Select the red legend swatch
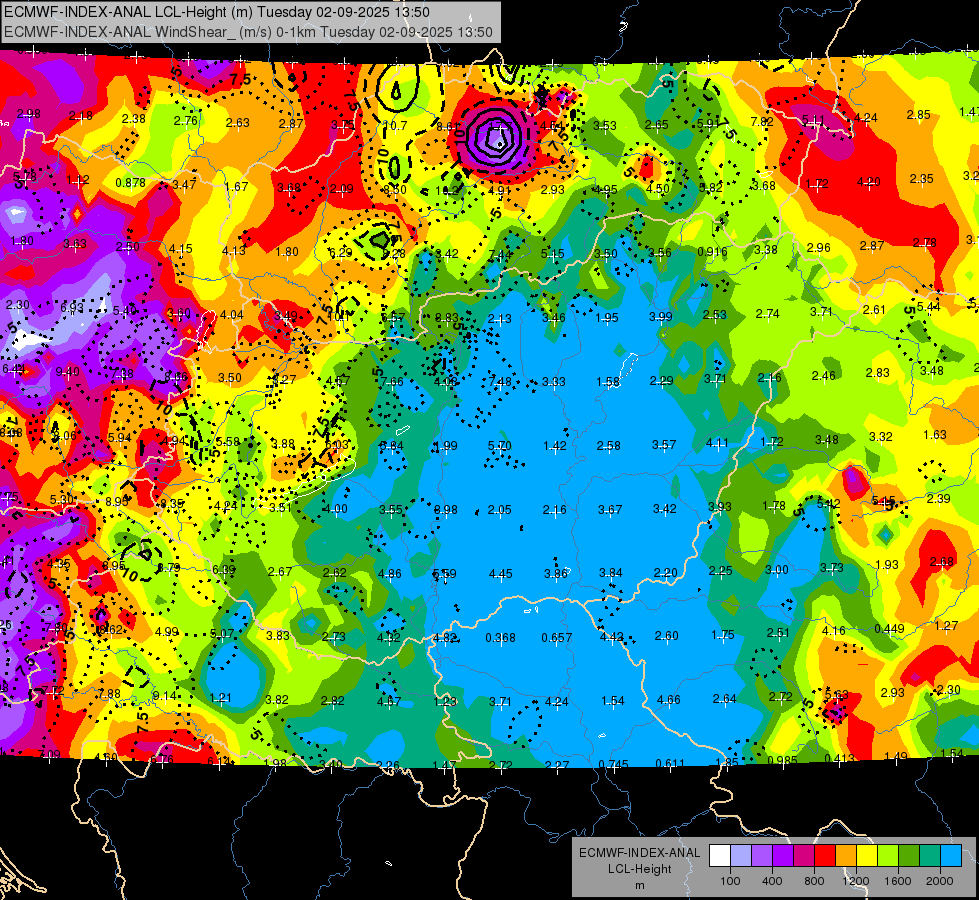 [825, 856]
